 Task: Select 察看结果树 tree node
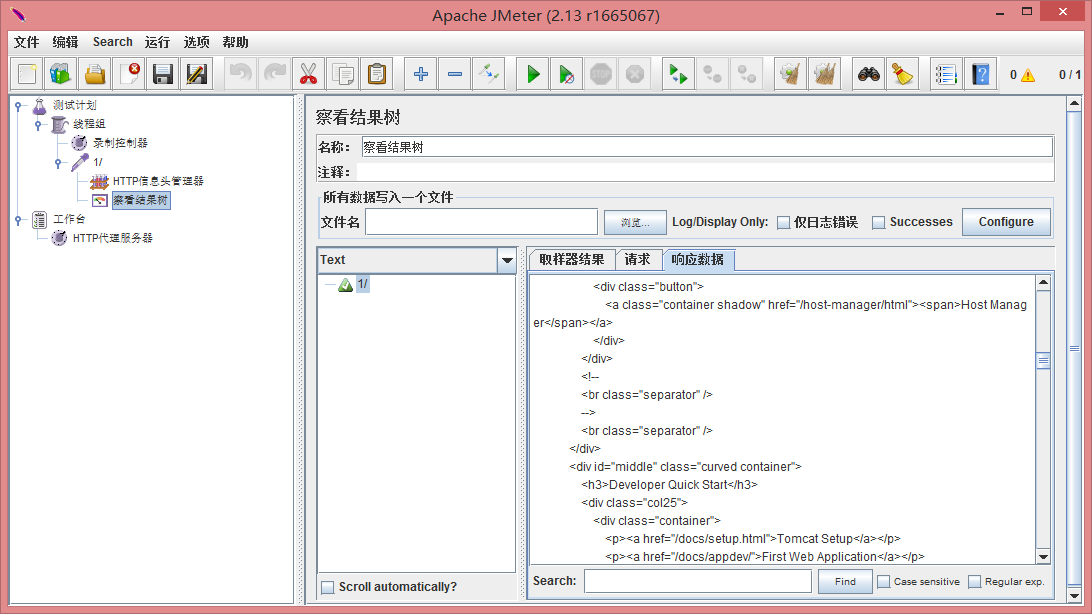pos(141,200)
